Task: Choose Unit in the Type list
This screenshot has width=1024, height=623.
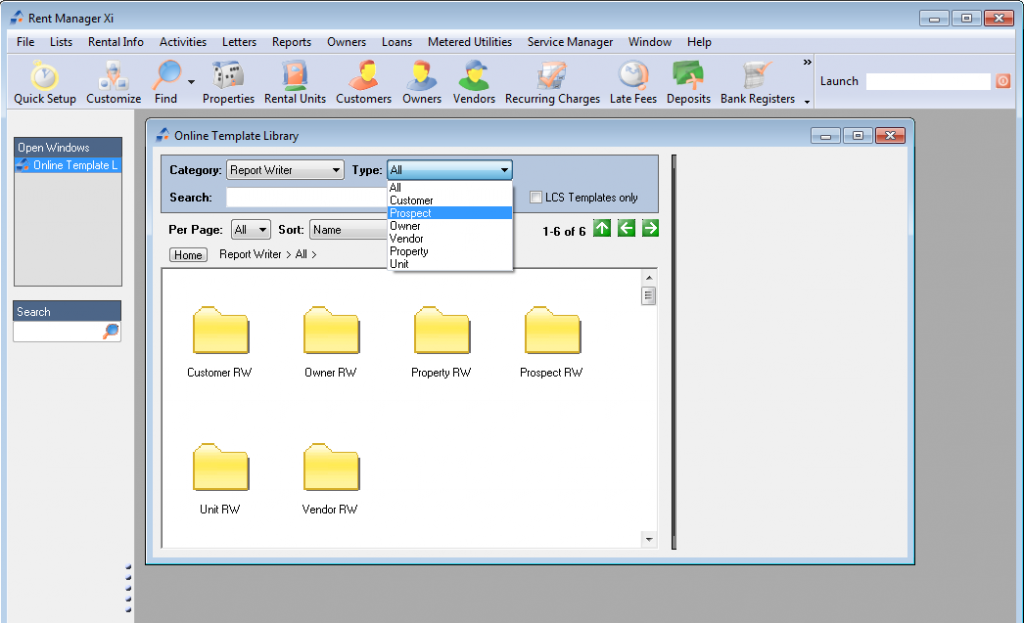Action: [x=449, y=264]
